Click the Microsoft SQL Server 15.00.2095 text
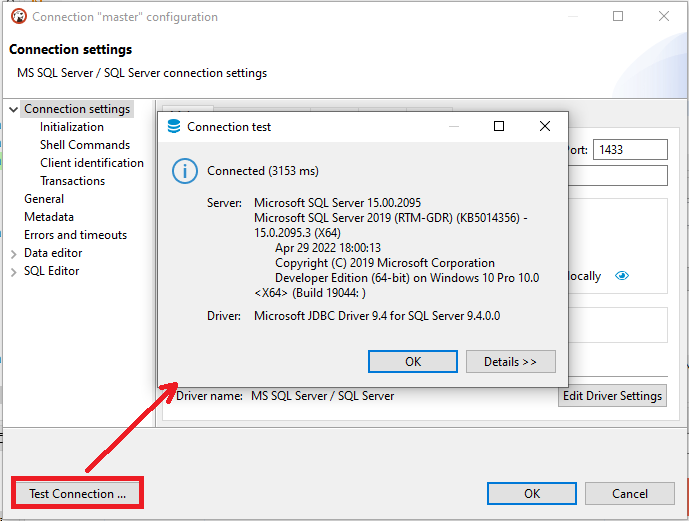Viewport: 689px width, 523px height. click(337, 203)
